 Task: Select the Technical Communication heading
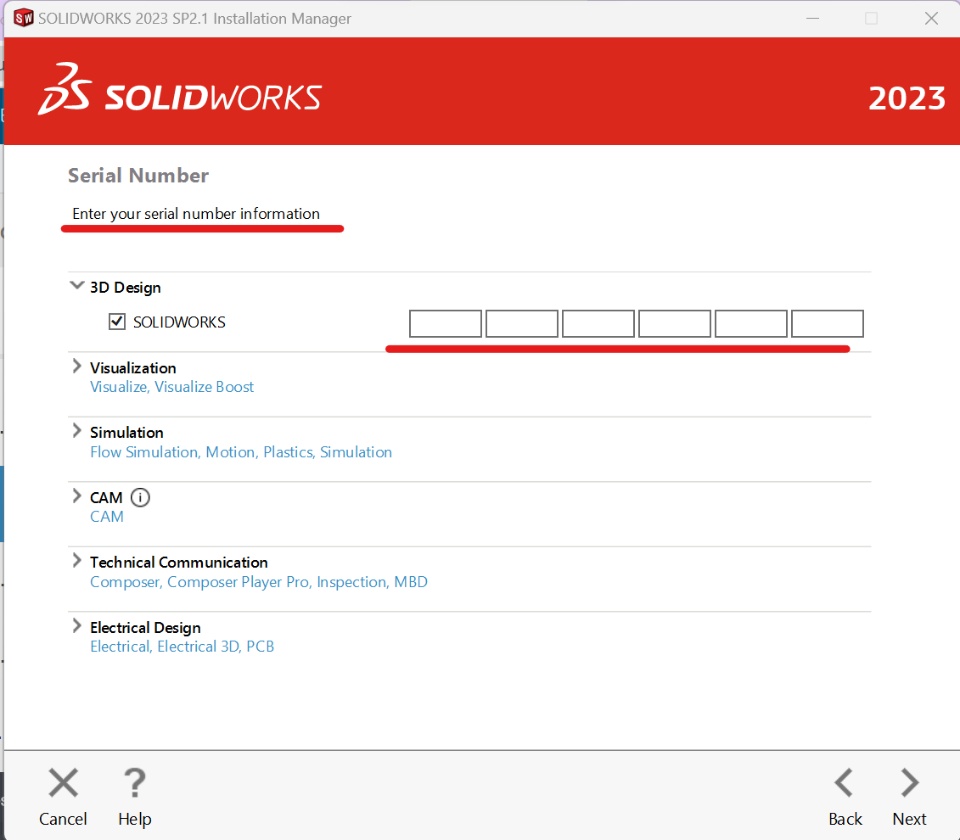click(179, 563)
